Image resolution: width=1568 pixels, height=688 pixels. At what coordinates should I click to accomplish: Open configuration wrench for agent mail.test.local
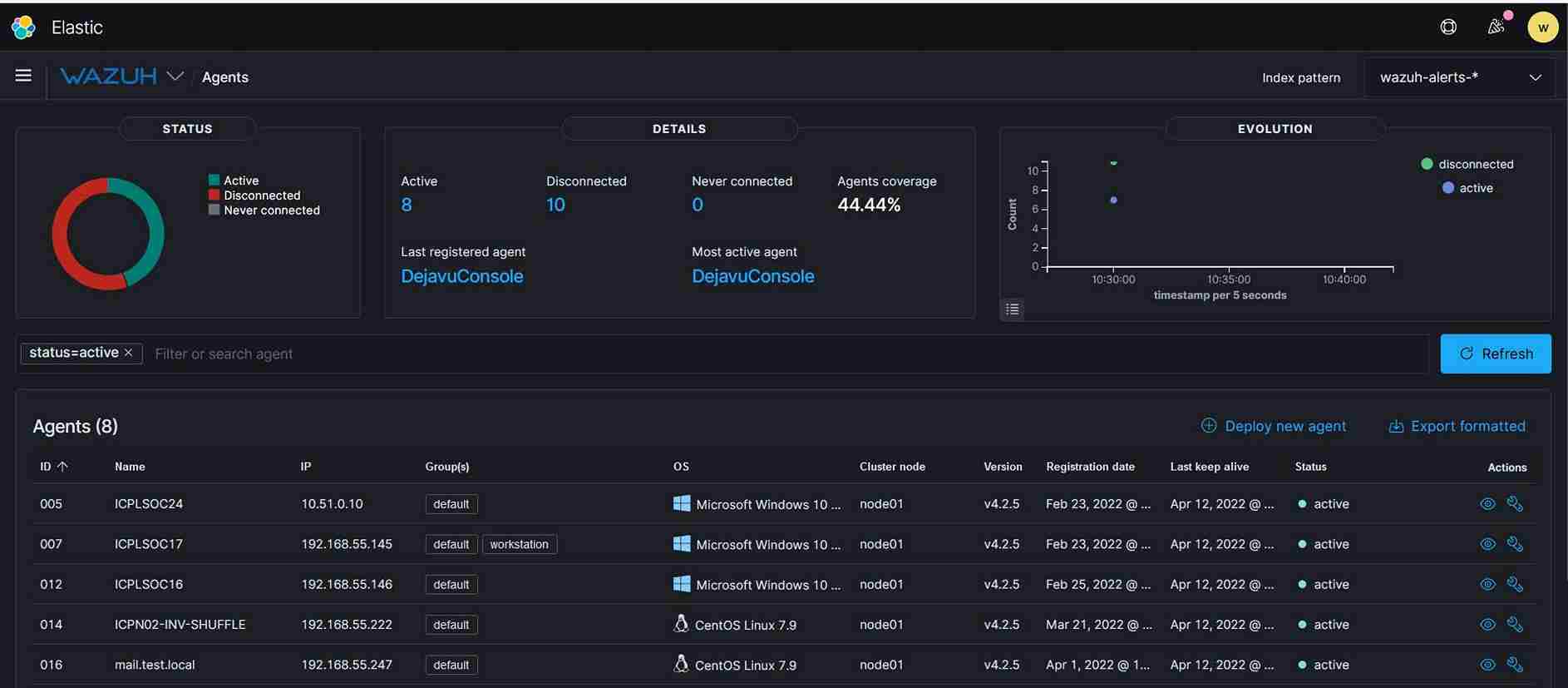1515,665
